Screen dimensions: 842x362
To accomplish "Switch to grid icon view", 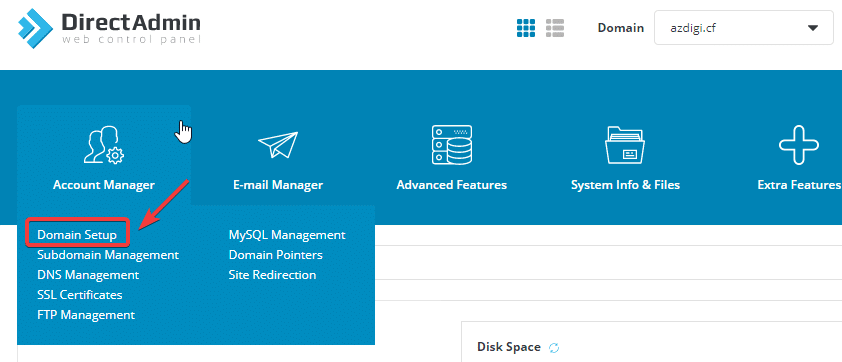I will [526, 28].
